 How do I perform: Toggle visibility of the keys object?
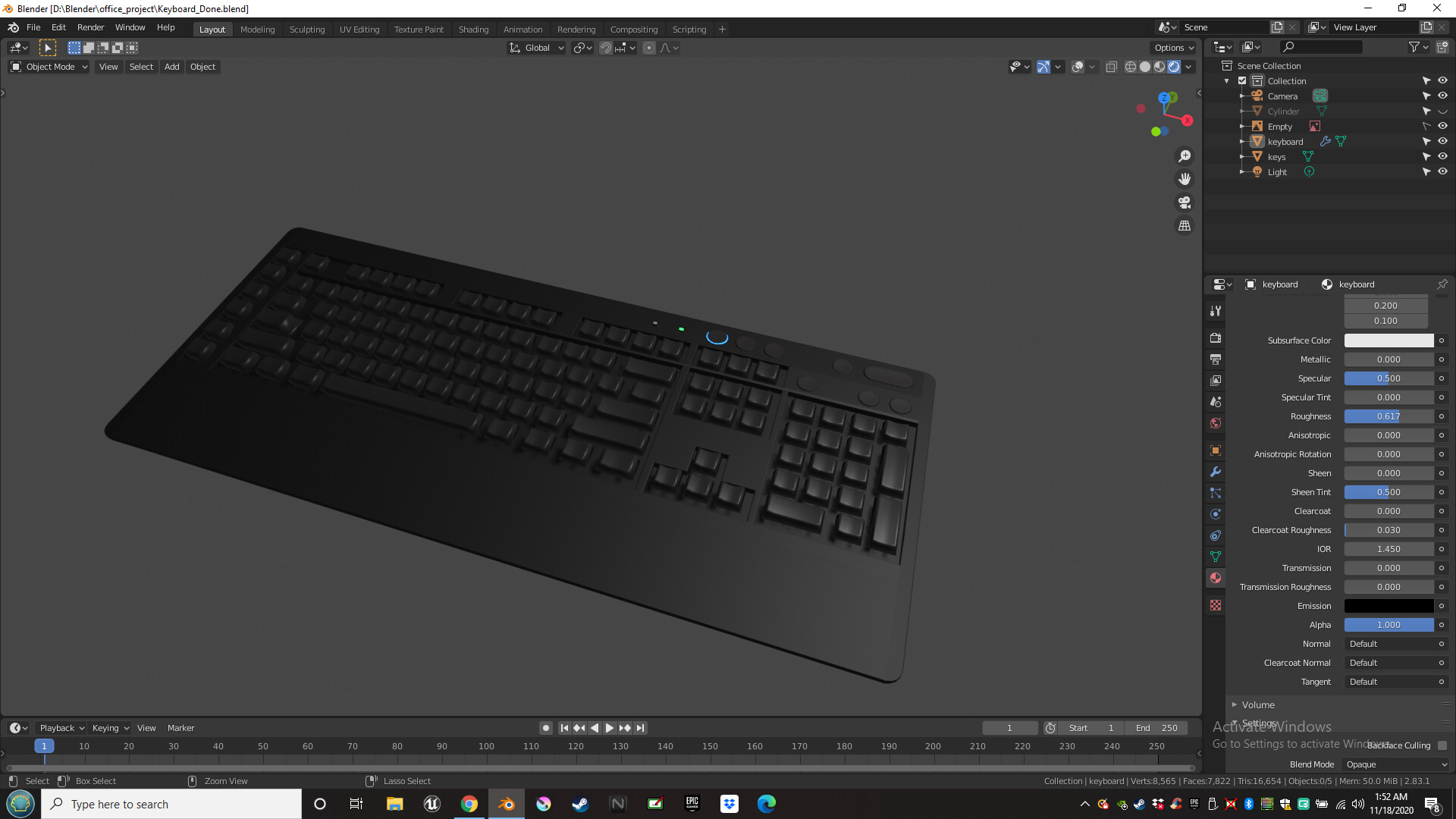point(1442,156)
